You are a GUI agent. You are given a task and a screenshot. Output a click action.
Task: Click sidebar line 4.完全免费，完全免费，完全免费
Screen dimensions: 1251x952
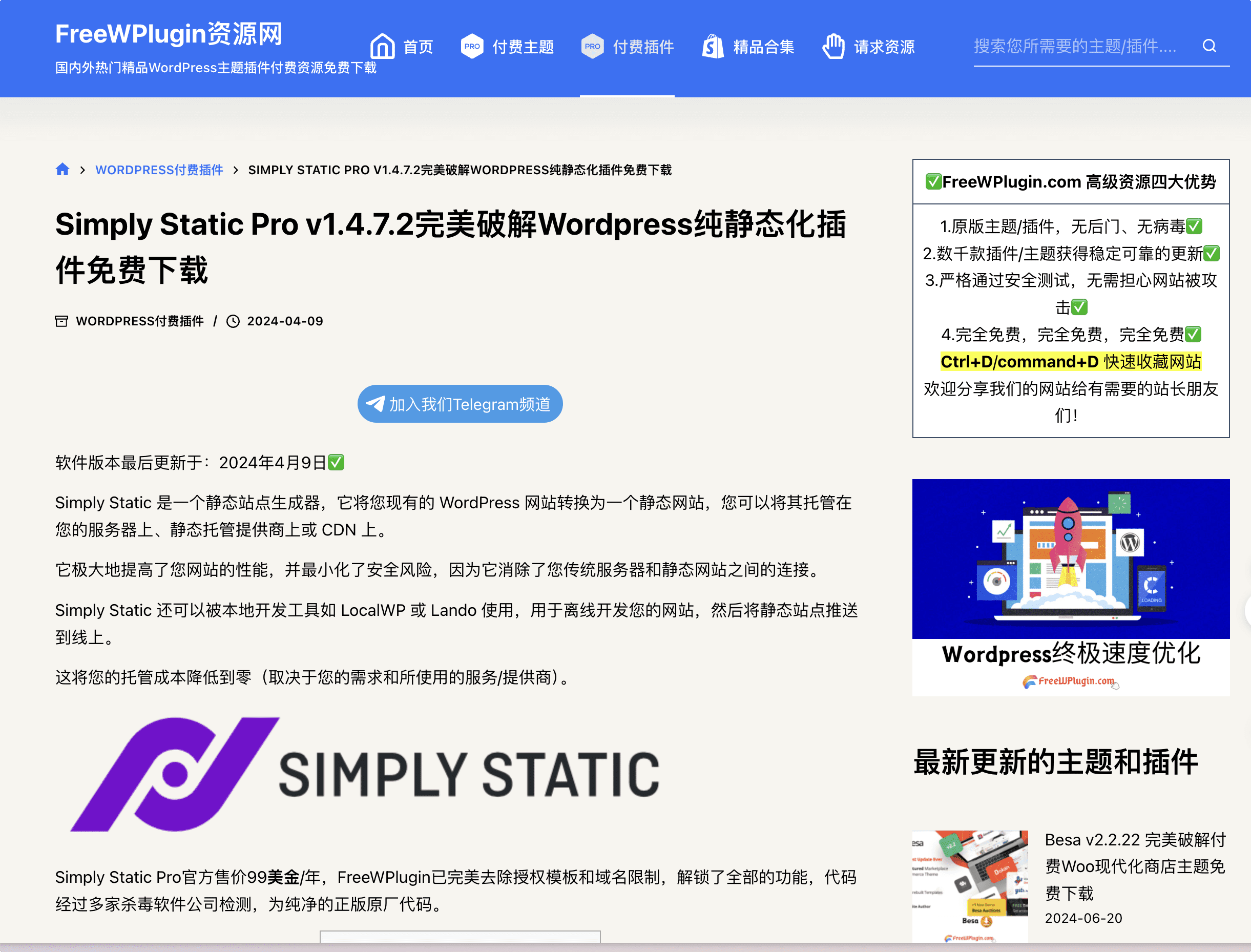[x=1071, y=335]
